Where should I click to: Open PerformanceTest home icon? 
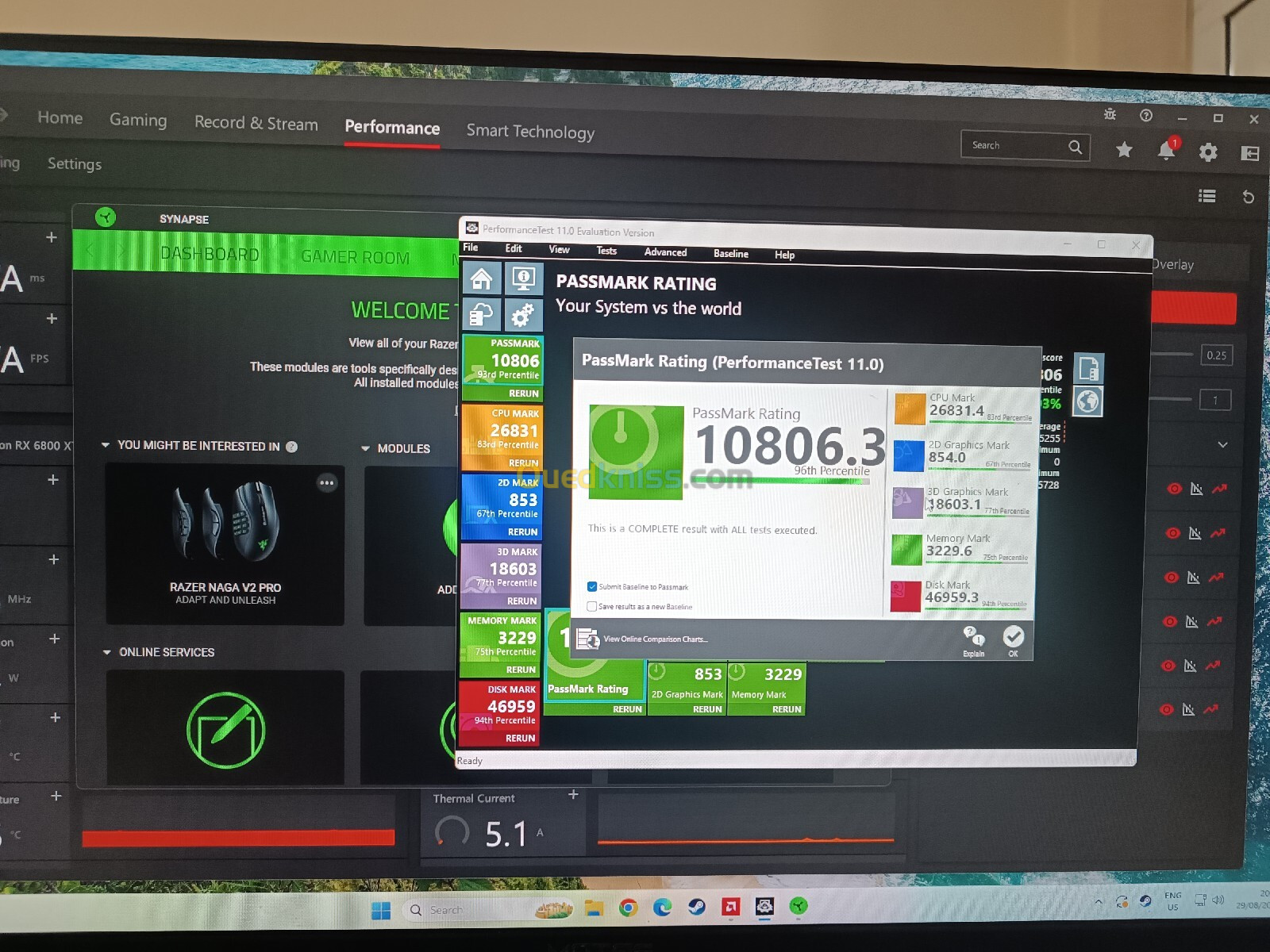[x=482, y=278]
